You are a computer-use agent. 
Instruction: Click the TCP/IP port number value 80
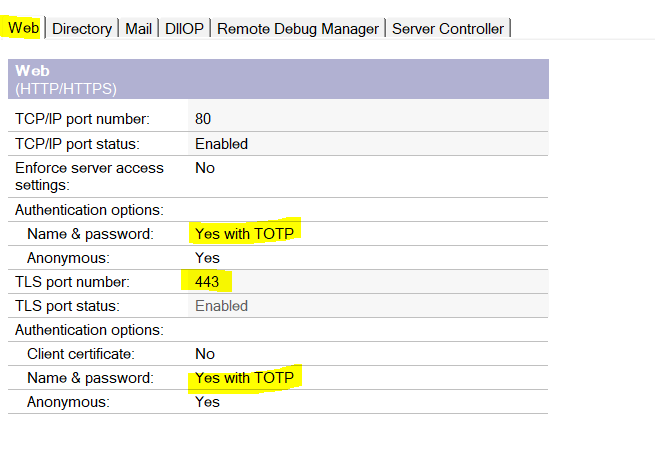(203, 119)
